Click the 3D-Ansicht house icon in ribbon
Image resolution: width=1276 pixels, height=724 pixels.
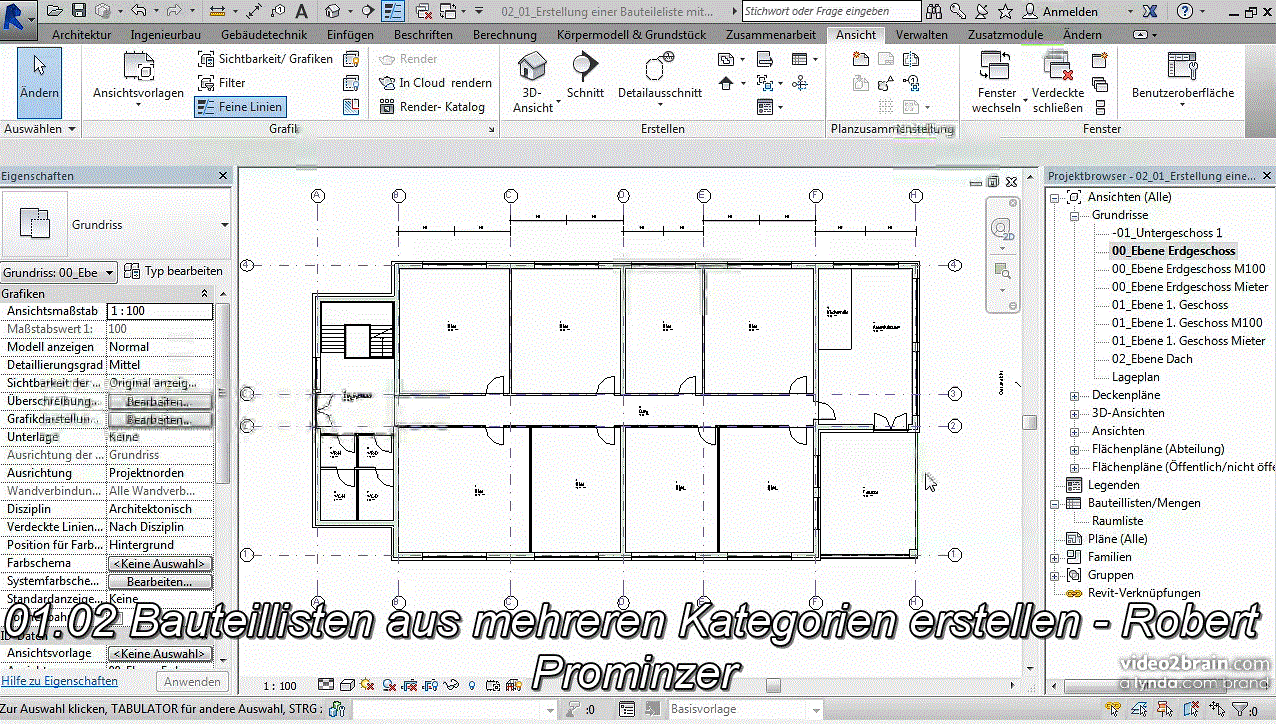point(532,67)
